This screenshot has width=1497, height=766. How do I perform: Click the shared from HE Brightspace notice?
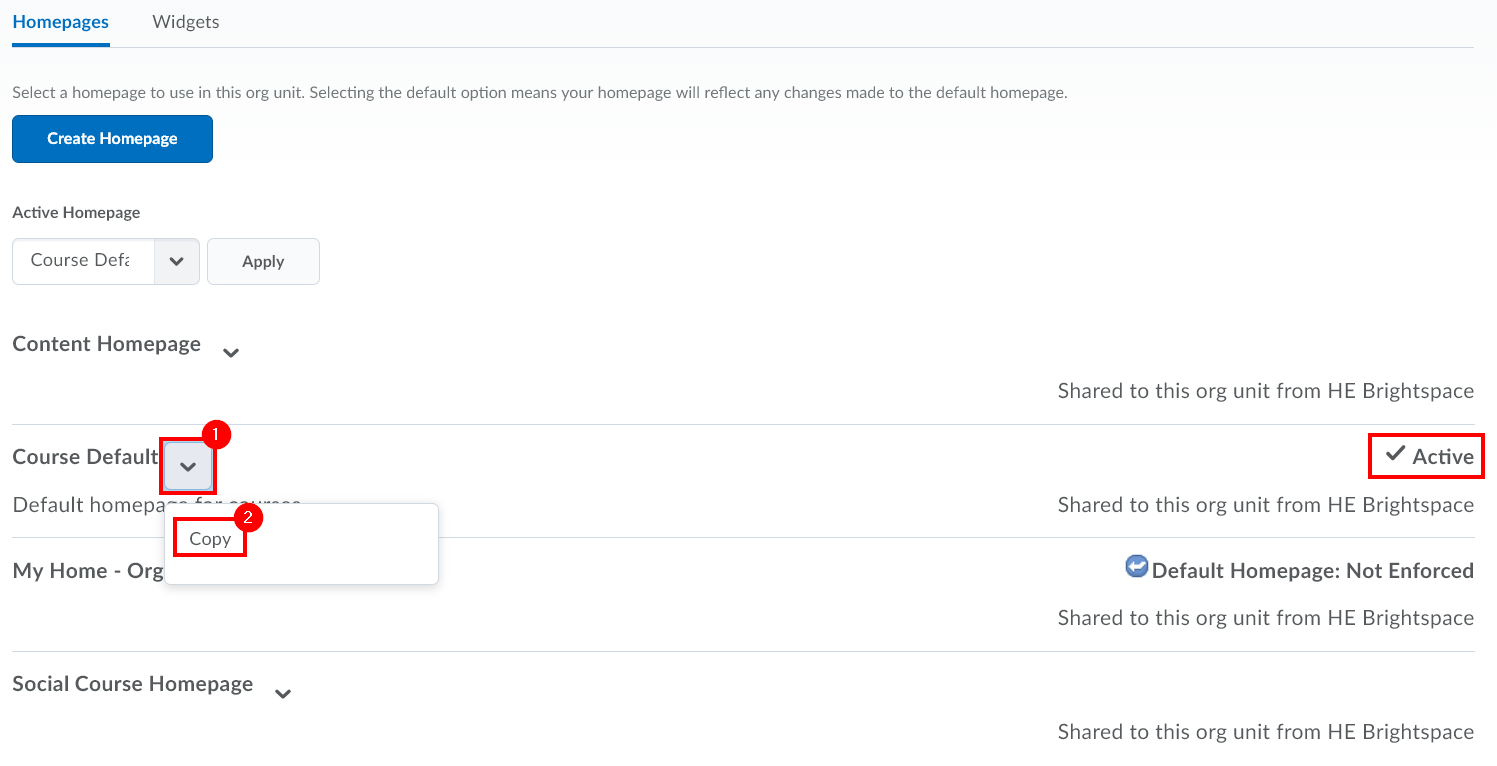click(1265, 390)
